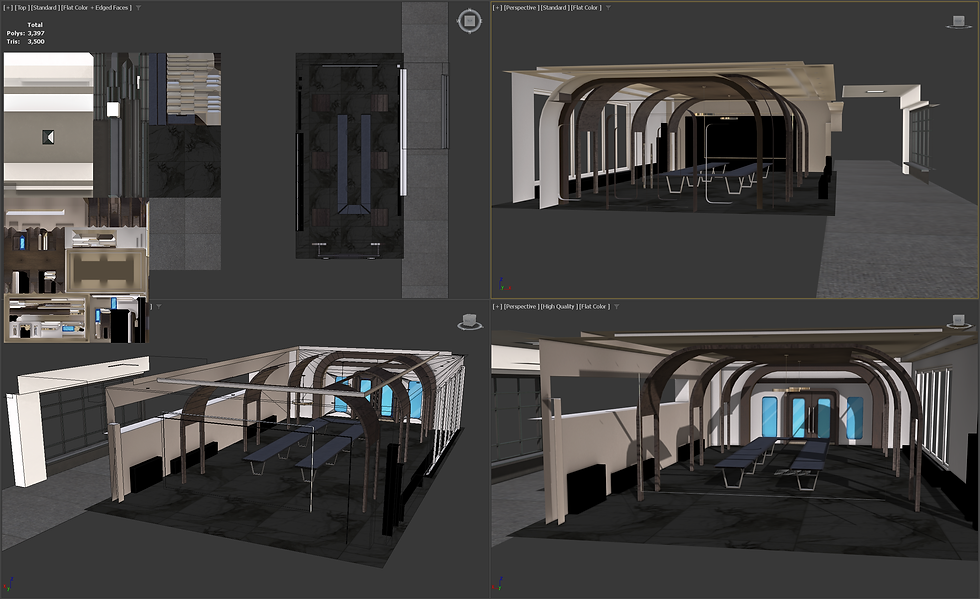
Task: Click the filter funnel icon in Top viewport
Action: coord(138,8)
